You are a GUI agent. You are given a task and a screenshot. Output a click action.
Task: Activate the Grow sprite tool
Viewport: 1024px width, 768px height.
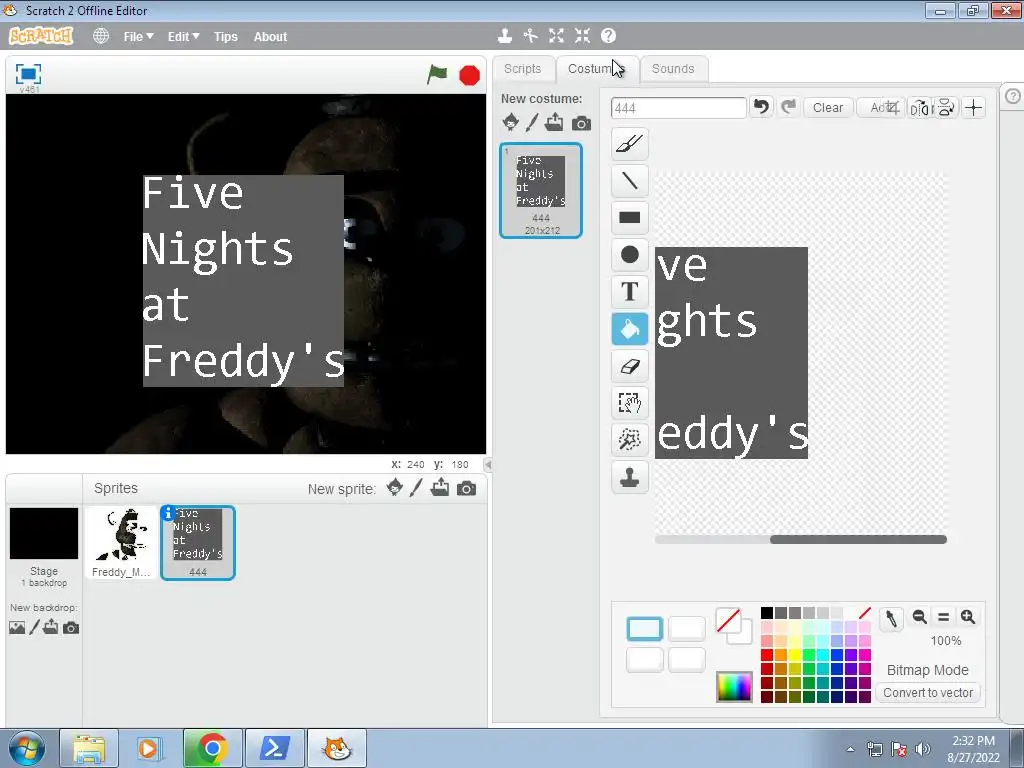[556, 36]
